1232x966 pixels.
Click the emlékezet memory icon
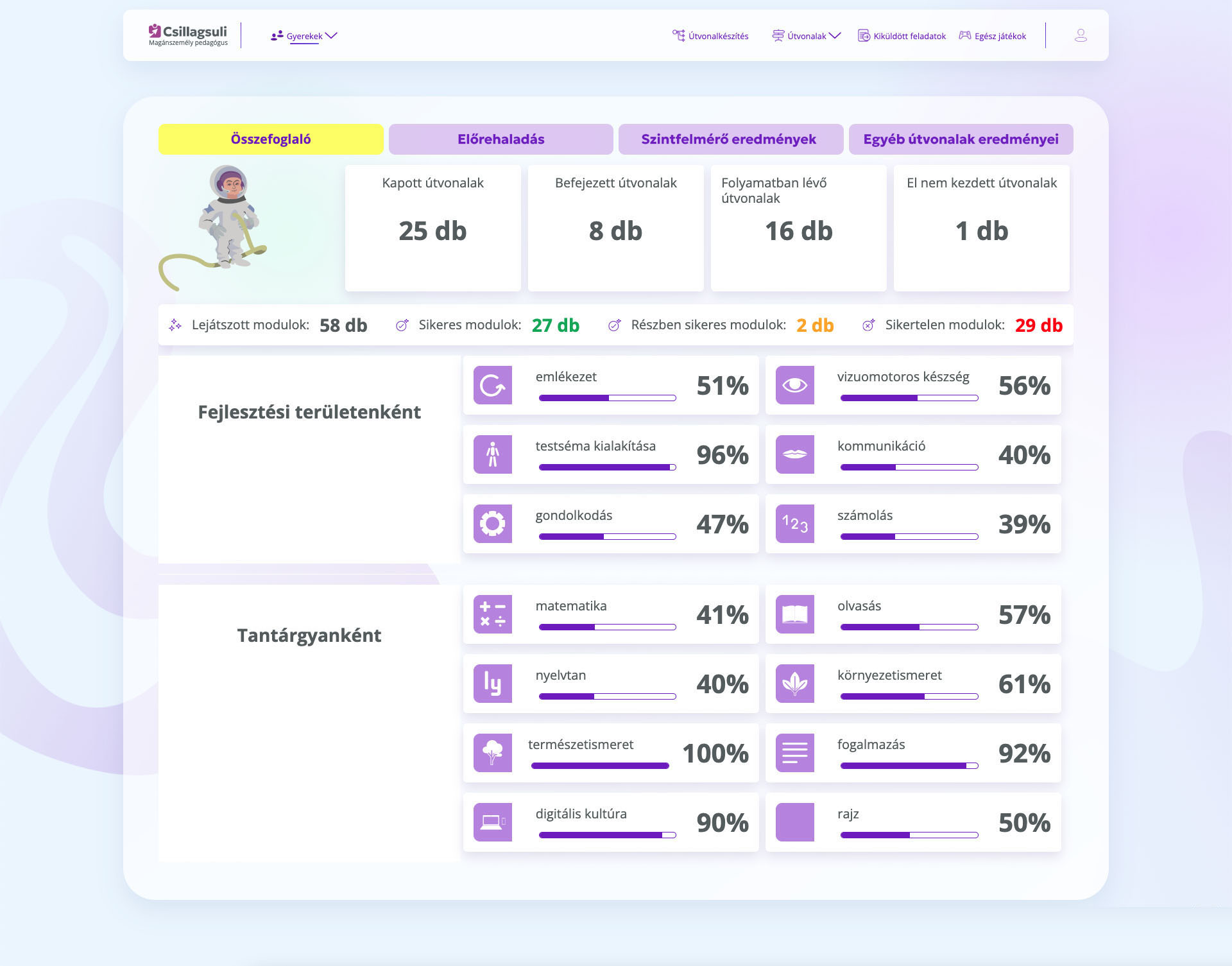492,385
